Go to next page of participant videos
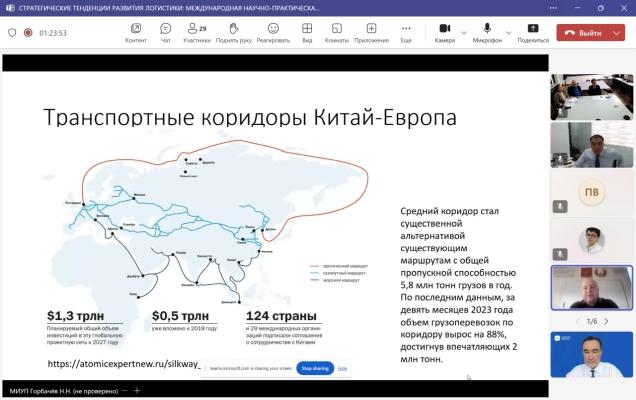636x400 pixels. pyautogui.click(x=606, y=321)
